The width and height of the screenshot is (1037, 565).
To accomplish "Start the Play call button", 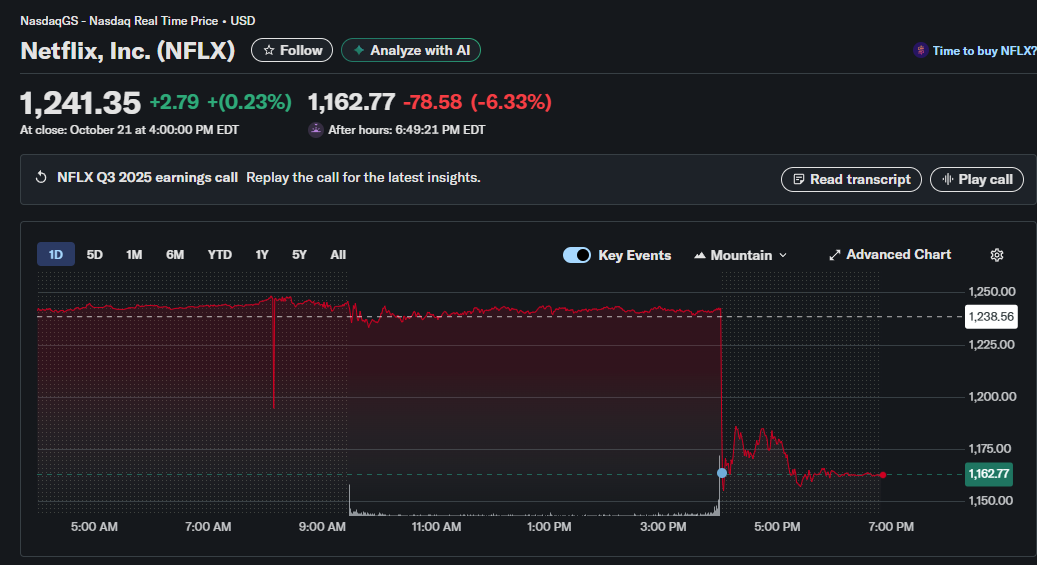I will pos(977,179).
